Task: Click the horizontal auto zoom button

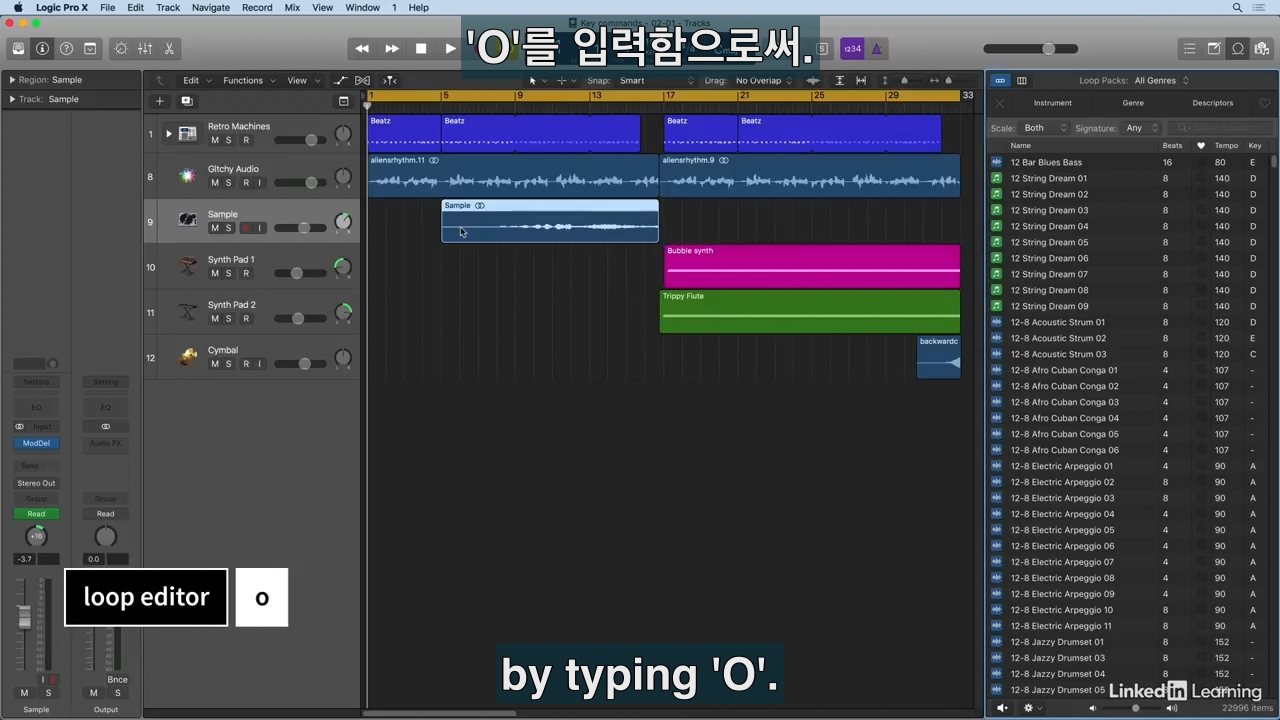Action: tap(861, 80)
